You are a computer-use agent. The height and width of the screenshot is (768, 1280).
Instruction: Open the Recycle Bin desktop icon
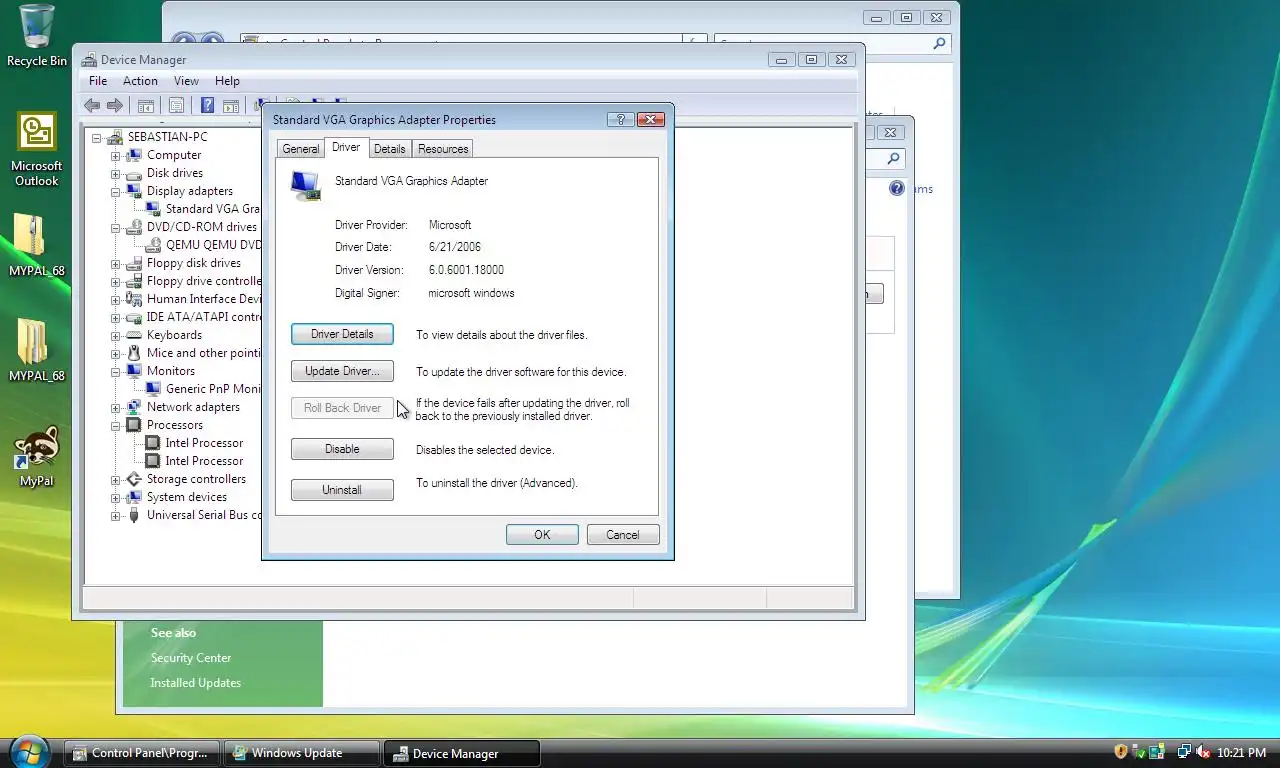[37, 35]
